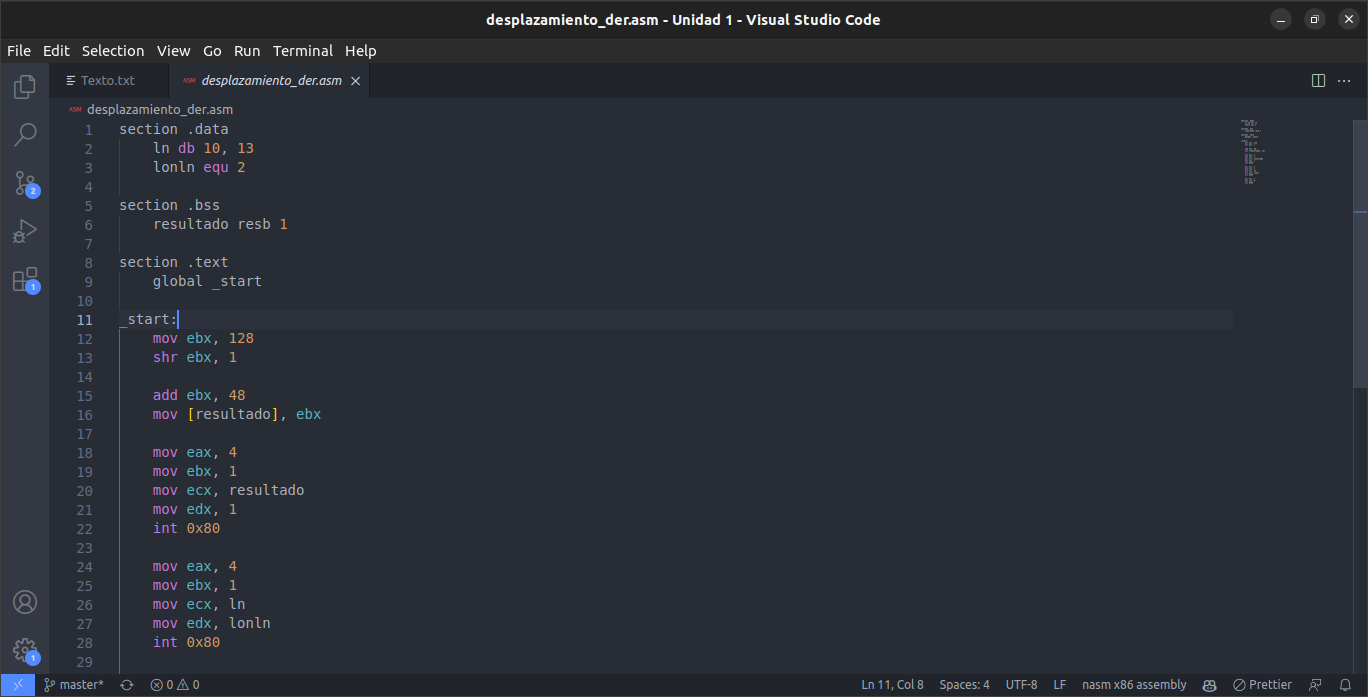Viewport: 1368px width, 697px height.
Task: Minimize the Visual Studio Code window
Action: click(1280, 19)
